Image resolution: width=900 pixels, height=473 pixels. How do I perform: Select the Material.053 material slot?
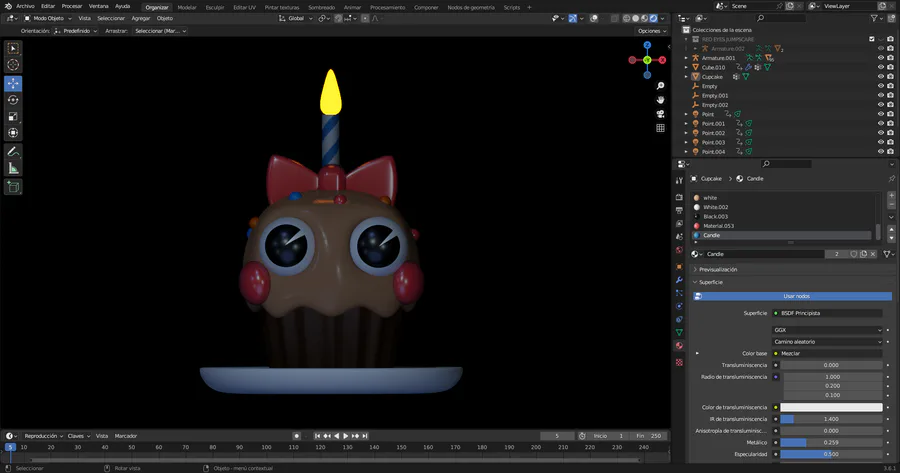pyautogui.click(x=782, y=226)
